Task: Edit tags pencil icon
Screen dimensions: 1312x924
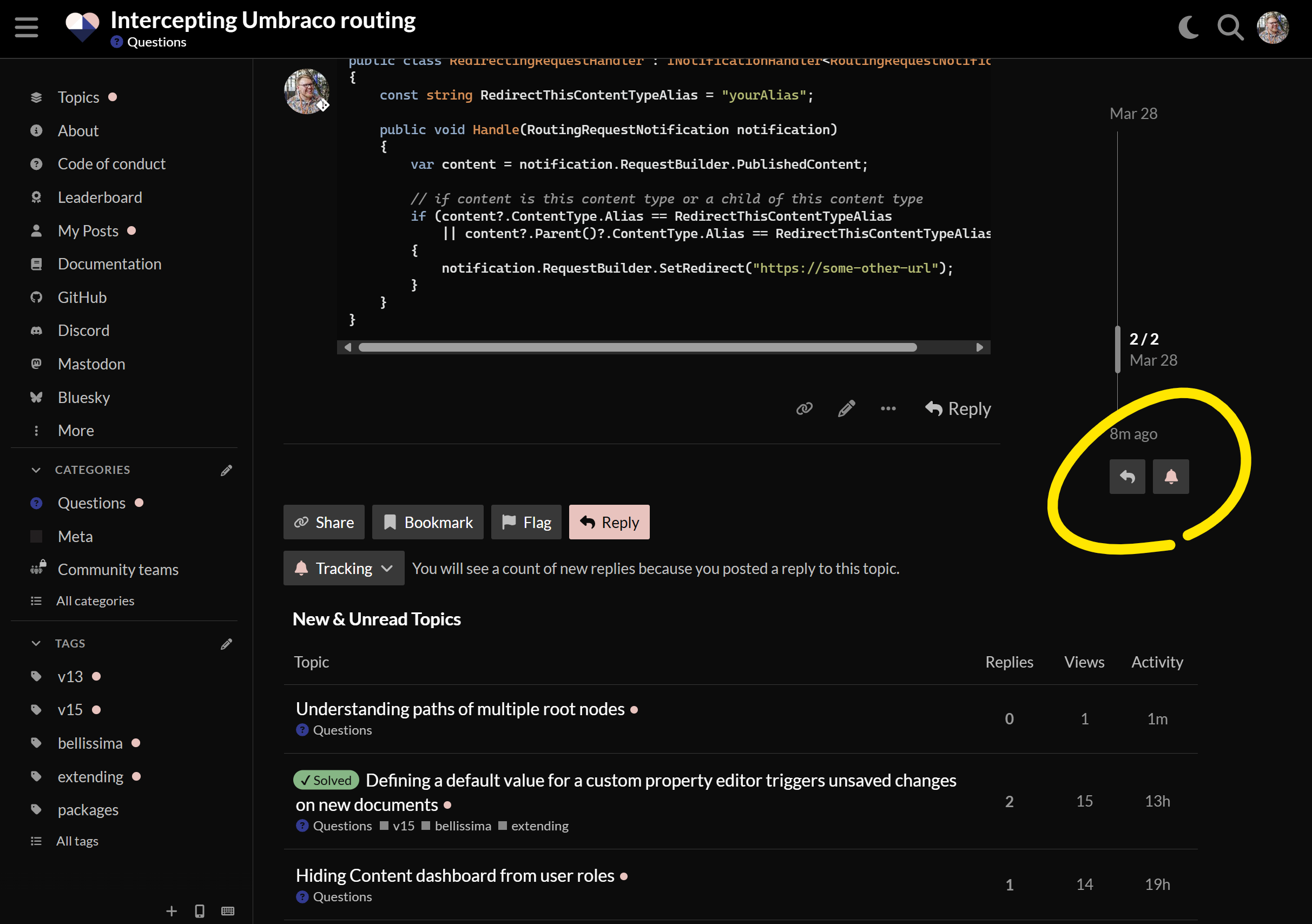Action: (226, 644)
